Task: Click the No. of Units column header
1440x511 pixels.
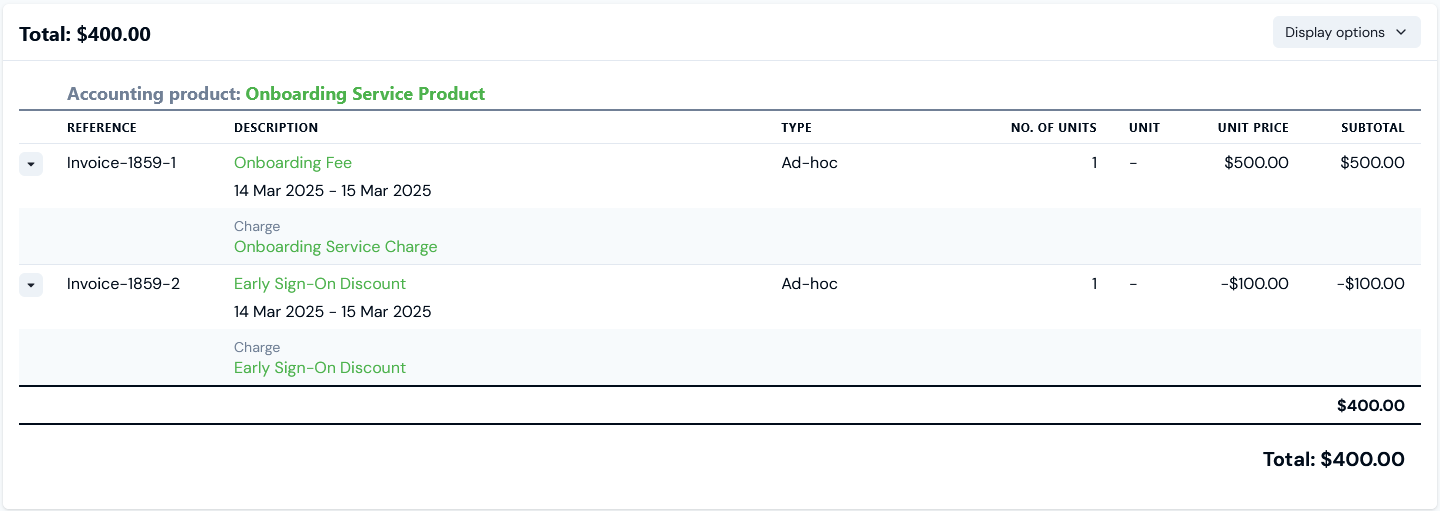Action: point(1053,128)
